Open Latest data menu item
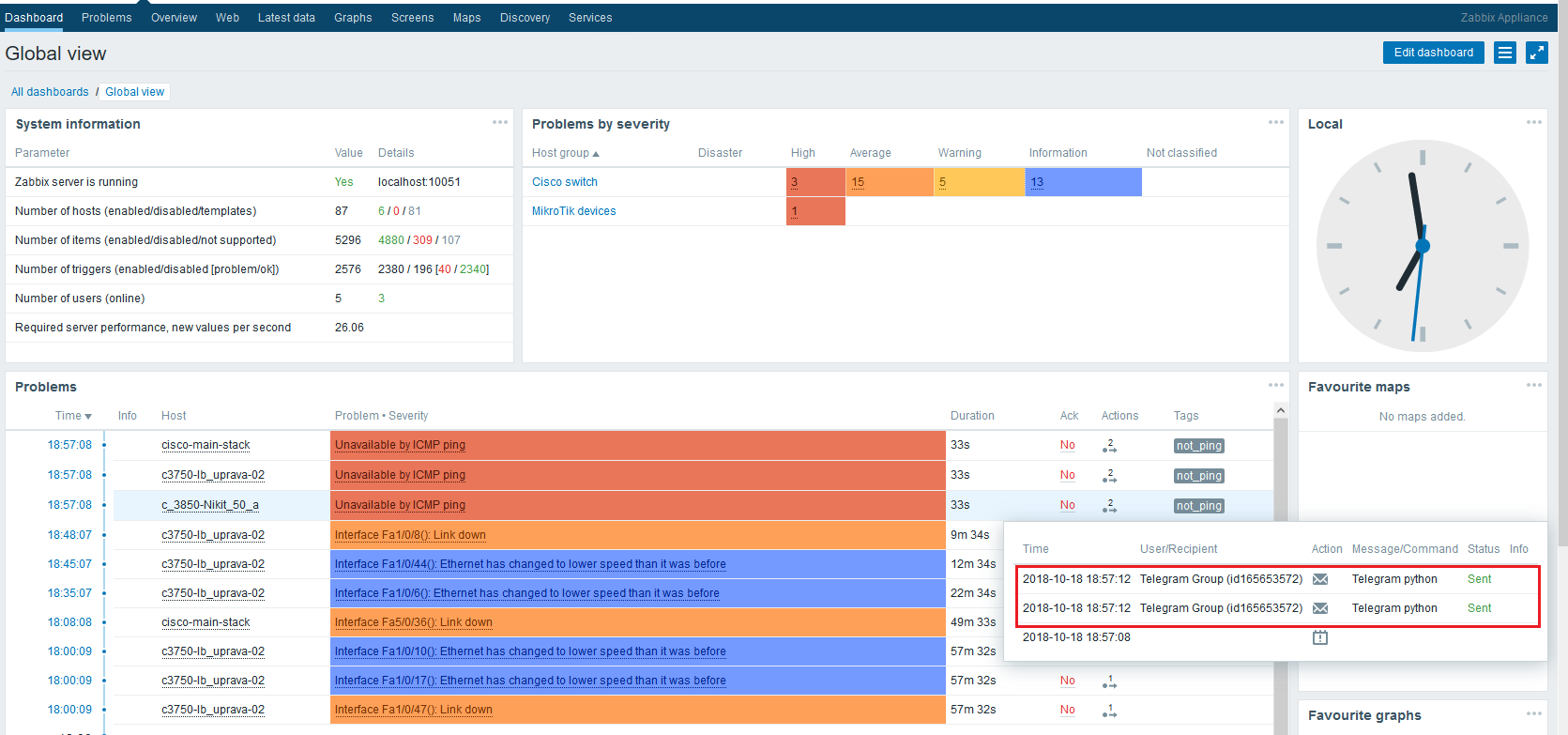The image size is (1568, 735). [x=286, y=18]
